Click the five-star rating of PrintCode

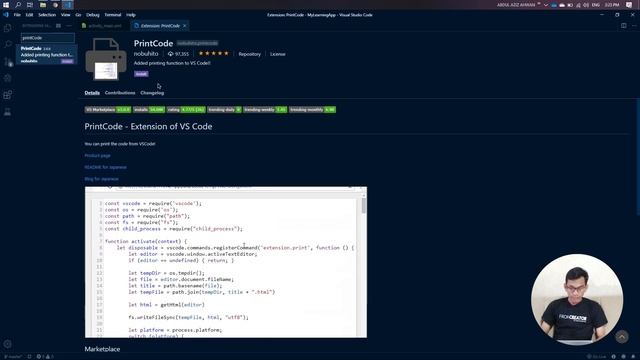[x=213, y=53]
